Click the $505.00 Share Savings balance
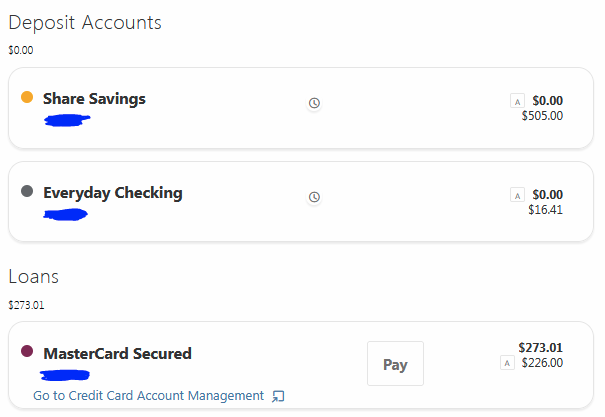Image resolution: width=605 pixels, height=417 pixels. coord(542,116)
